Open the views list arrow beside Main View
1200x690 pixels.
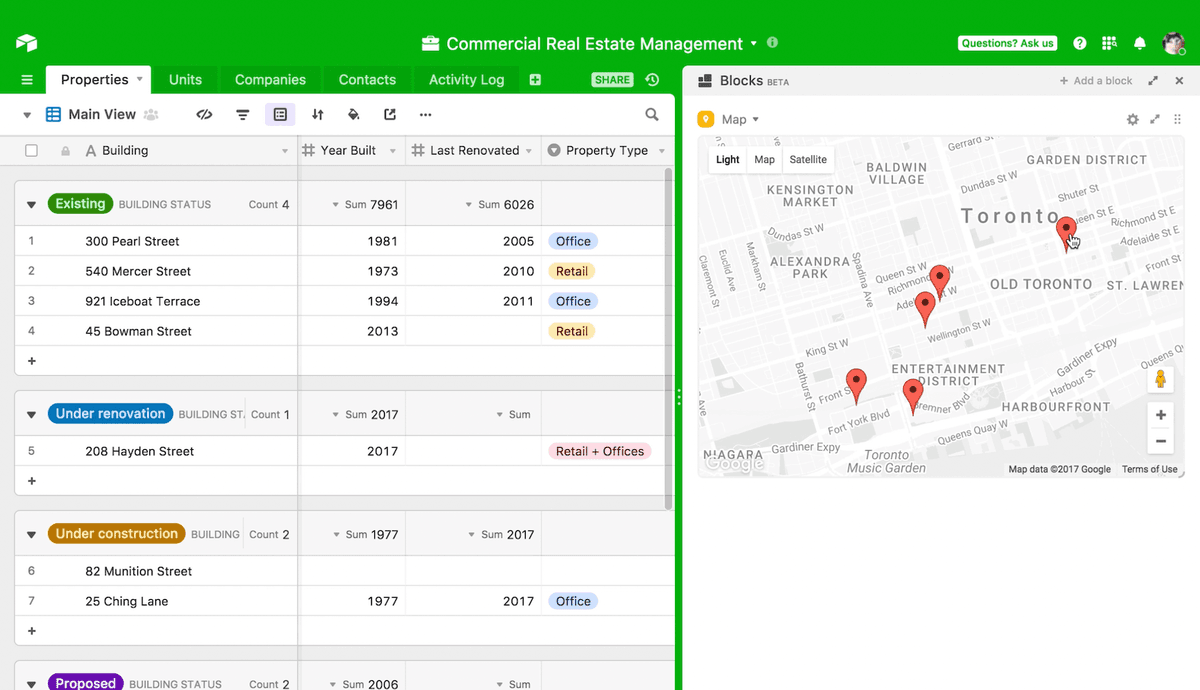27,115
